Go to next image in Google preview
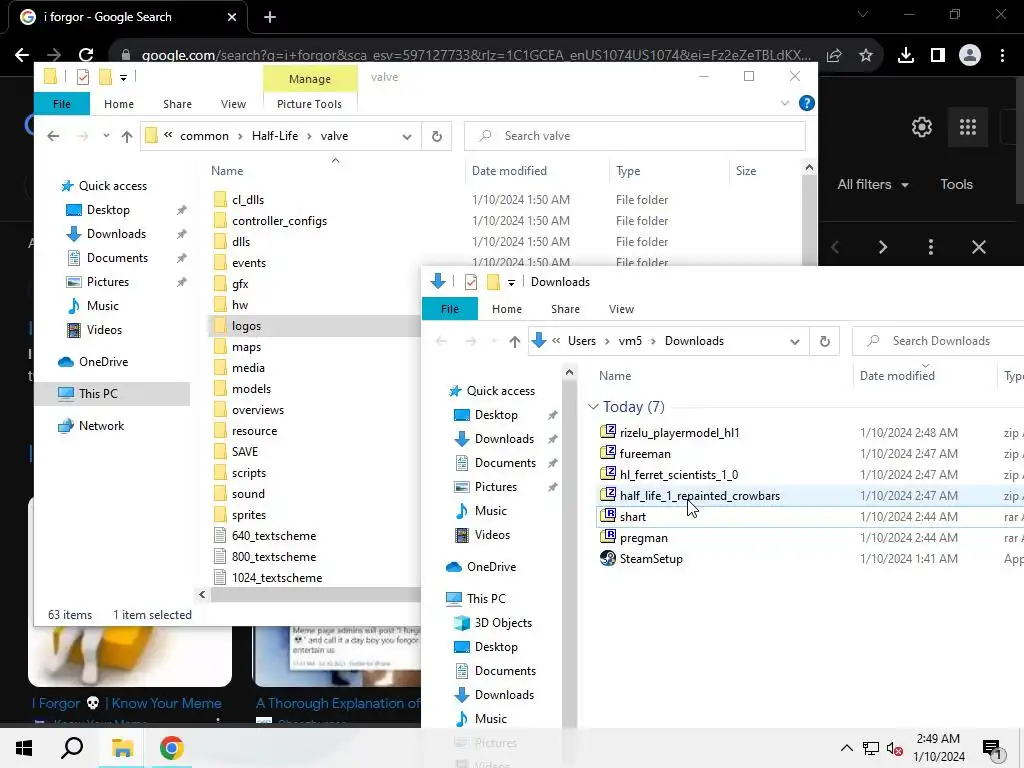Image resolution: width=1024 pixels, height=768 pixels. [x=883, y=247]
